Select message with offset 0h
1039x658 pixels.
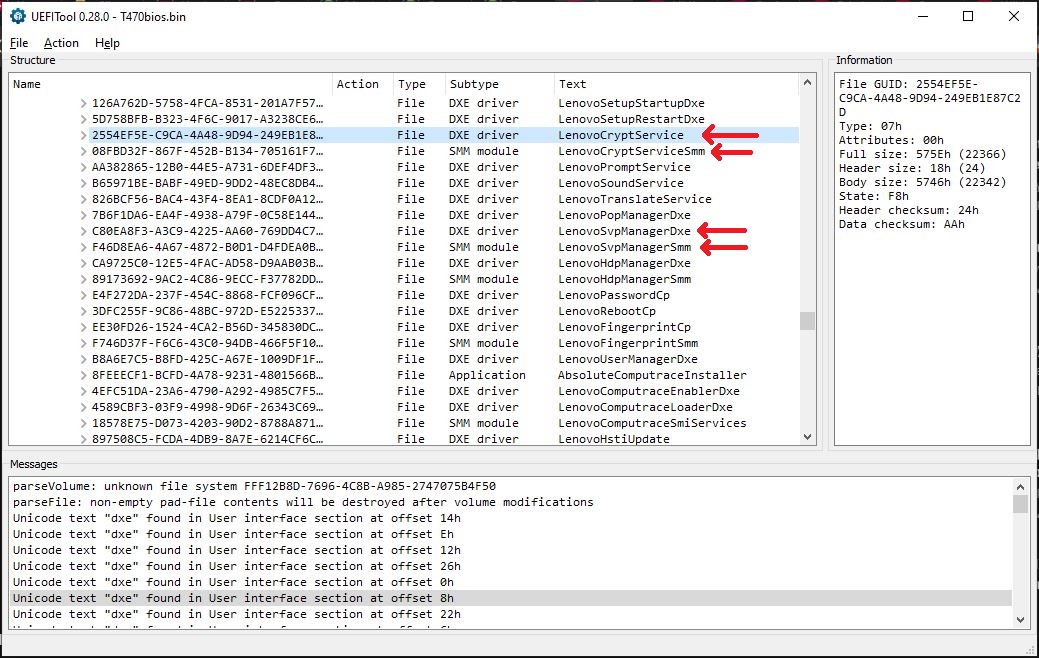233,582
